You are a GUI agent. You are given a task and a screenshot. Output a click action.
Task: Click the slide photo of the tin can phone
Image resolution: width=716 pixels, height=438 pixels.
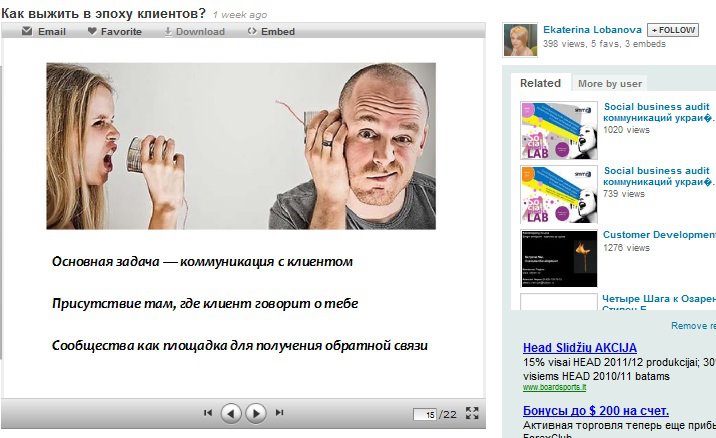tap(241, 146)
